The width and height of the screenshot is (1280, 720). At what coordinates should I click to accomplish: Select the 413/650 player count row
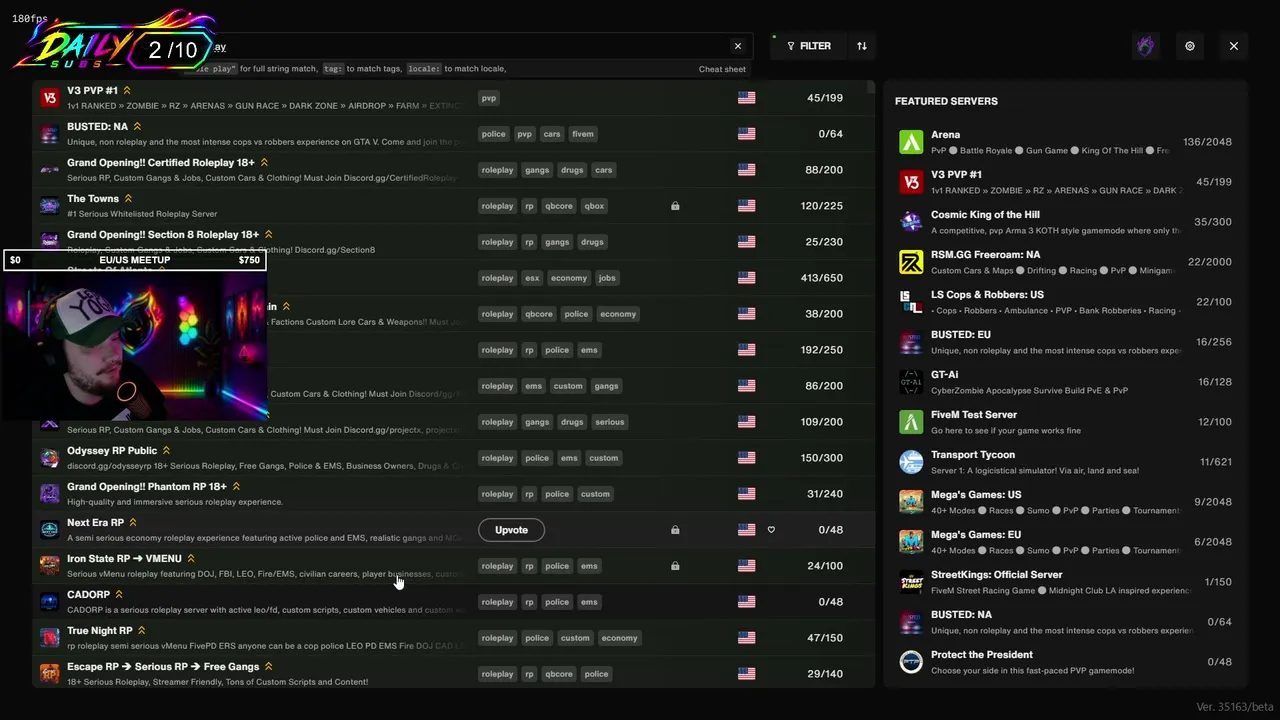point(824,278)
